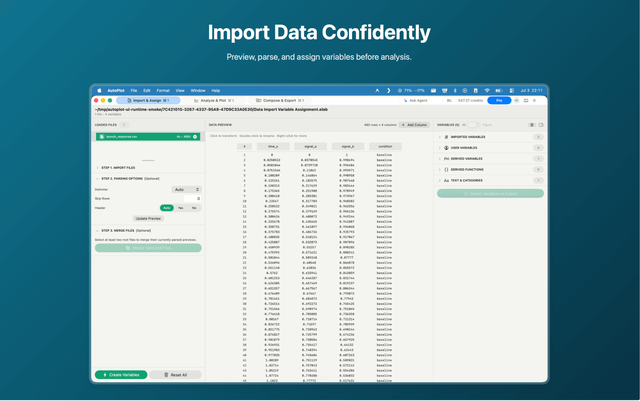Screen dimensions: 640x401
Task: Click the condition column header
Action: [x=385, y=146]
